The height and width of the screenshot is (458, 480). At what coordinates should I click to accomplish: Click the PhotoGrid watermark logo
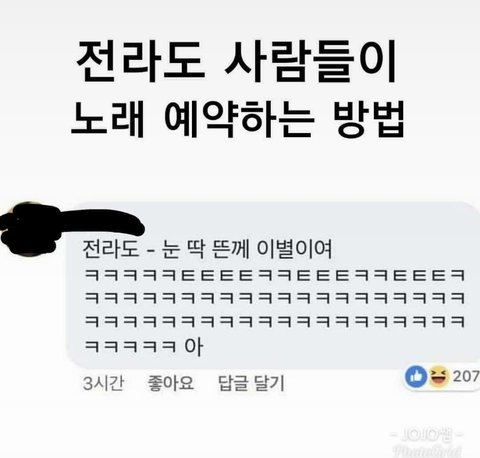click(427, 451)
